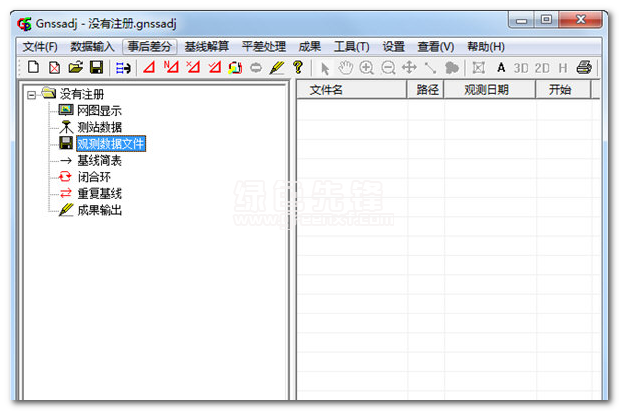Click the red triangle icon with X

coord(193,68)
